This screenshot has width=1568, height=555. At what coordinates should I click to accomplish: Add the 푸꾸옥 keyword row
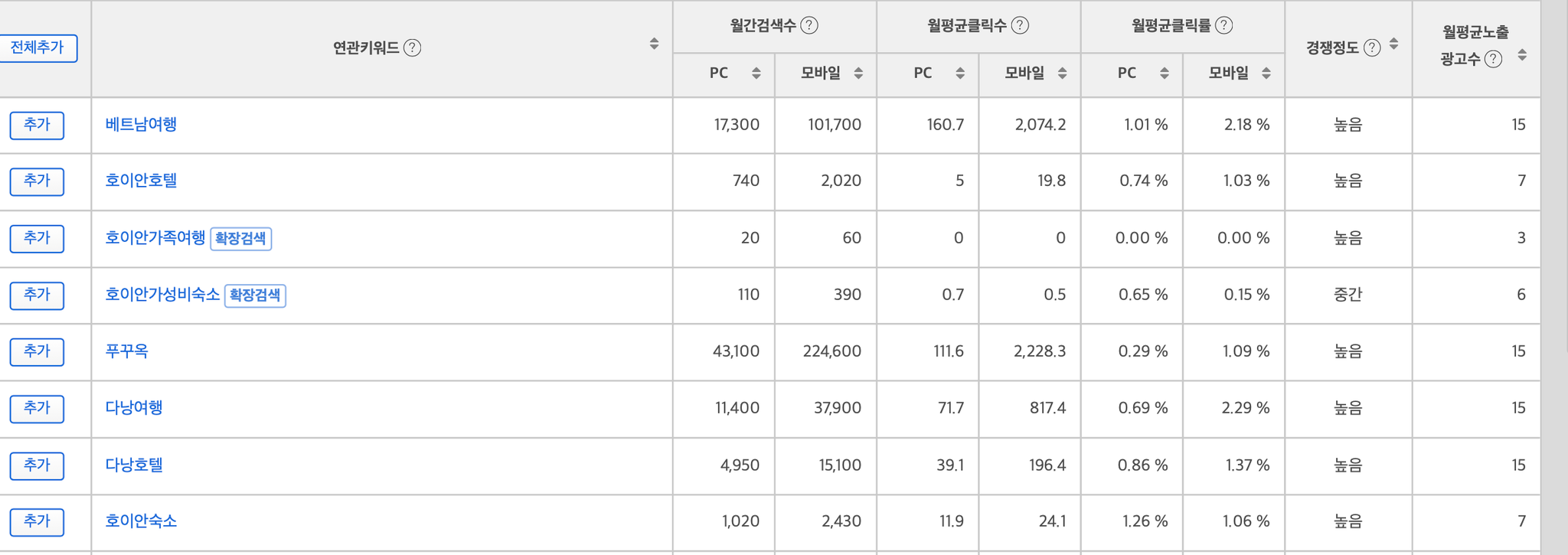coord(37,351)
